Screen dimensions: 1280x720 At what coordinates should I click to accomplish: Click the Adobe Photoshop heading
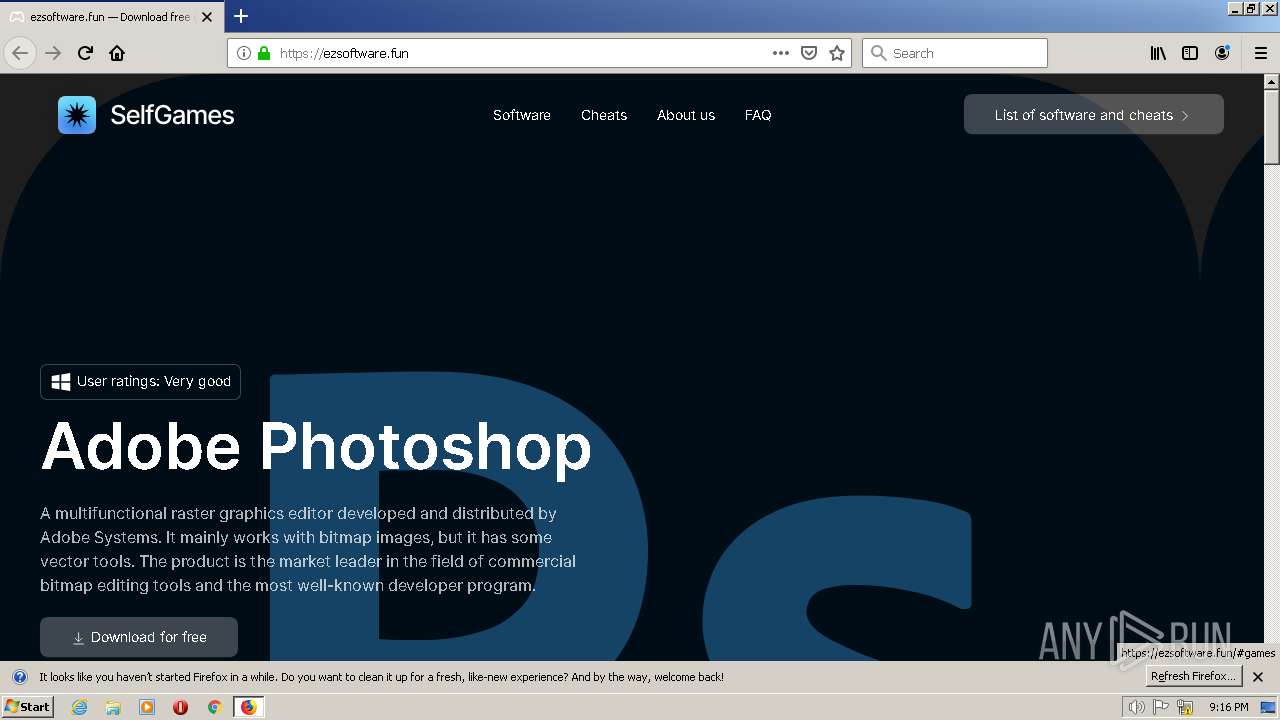click(316, 446)
